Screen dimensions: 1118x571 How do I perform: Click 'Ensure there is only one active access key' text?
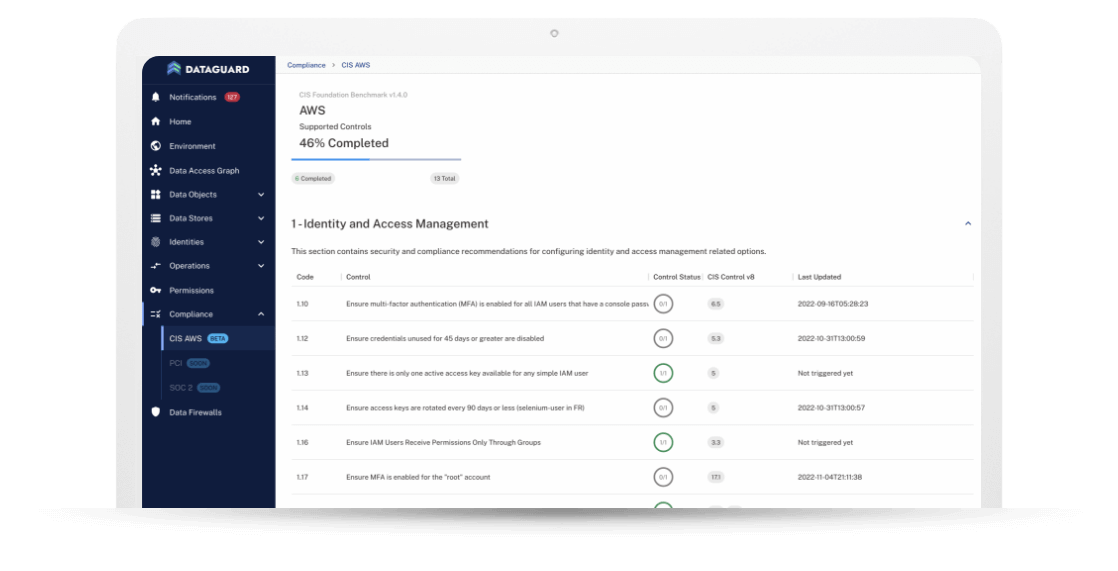[x=467, y=373]
